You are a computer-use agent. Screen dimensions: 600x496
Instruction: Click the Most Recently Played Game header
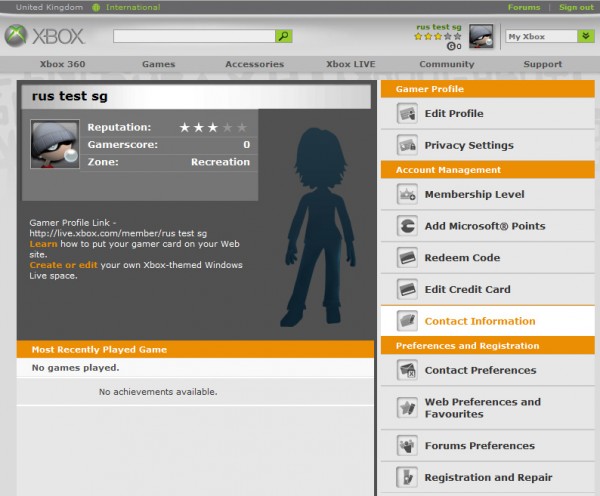point(195,349)
